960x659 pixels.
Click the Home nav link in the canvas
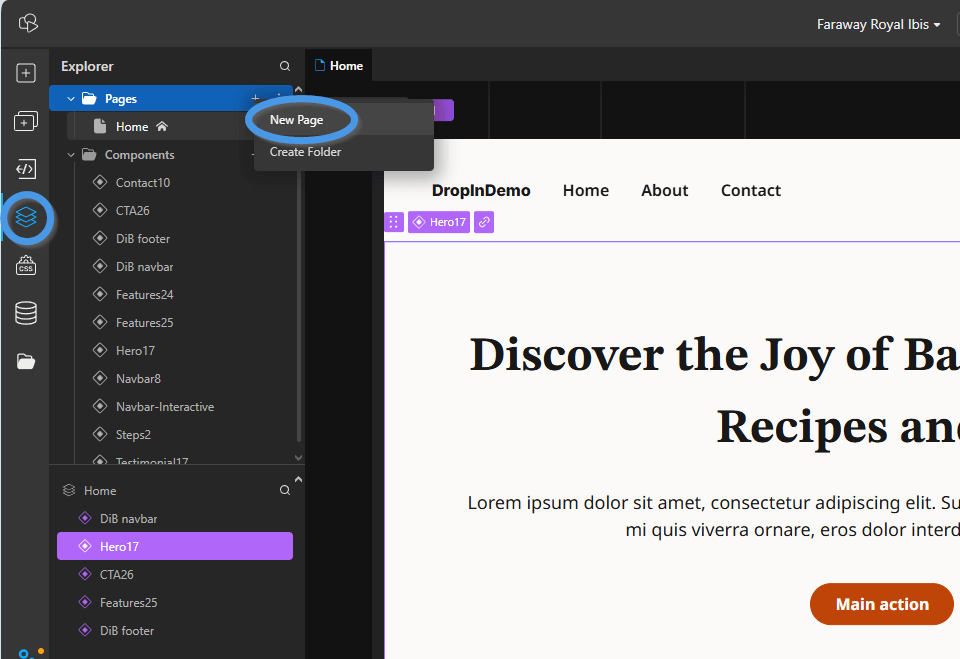[x=586, y=190]
